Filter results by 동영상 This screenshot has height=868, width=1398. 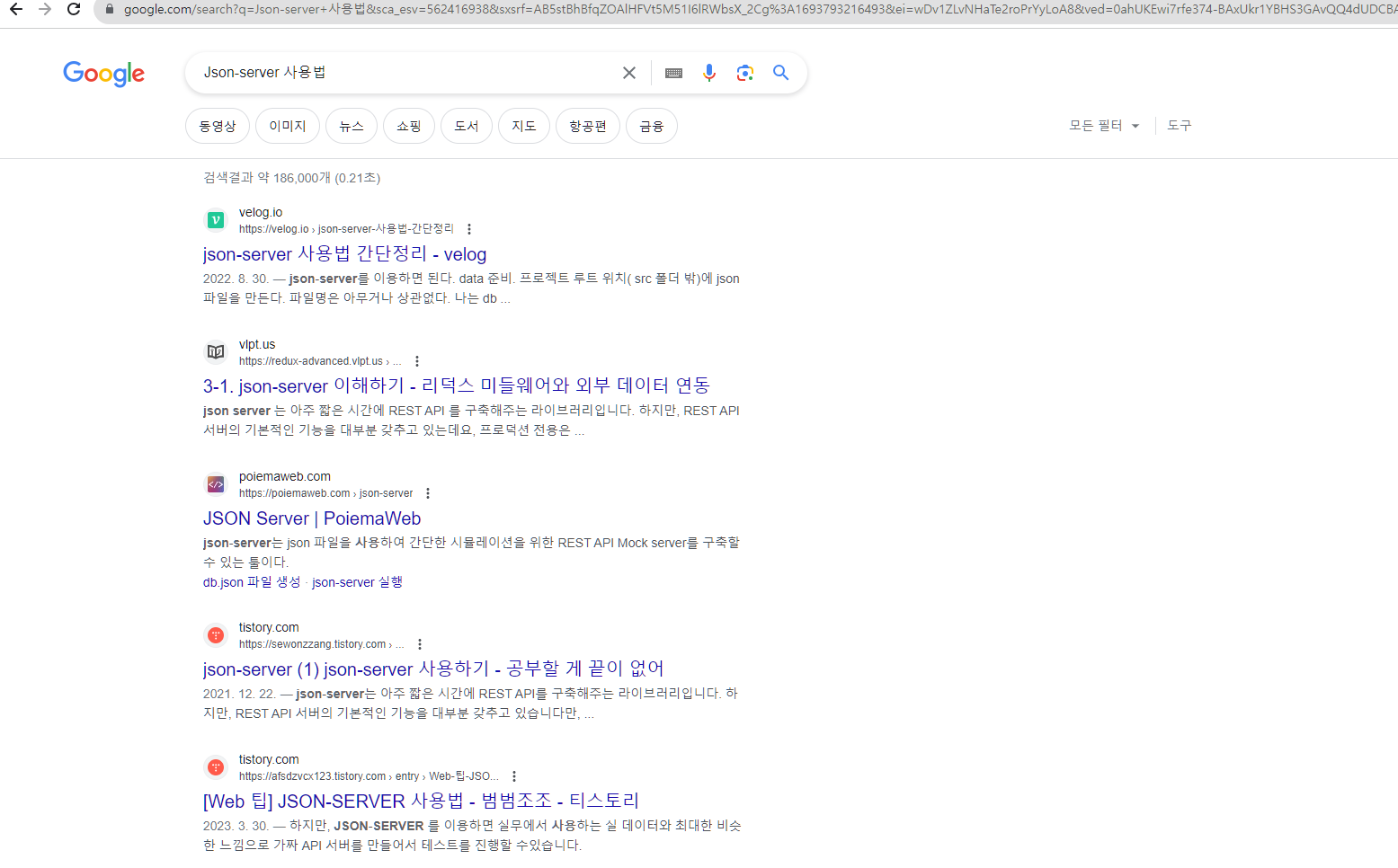tap(218, 126)
